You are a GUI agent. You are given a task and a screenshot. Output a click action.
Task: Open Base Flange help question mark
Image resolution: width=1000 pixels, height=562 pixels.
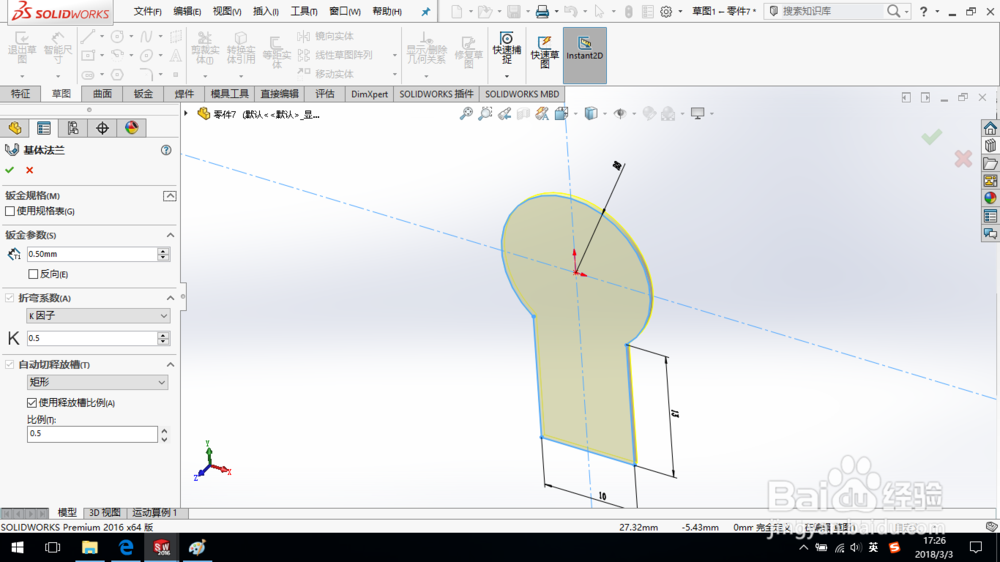pyautogui.click(x=166, y=150)
